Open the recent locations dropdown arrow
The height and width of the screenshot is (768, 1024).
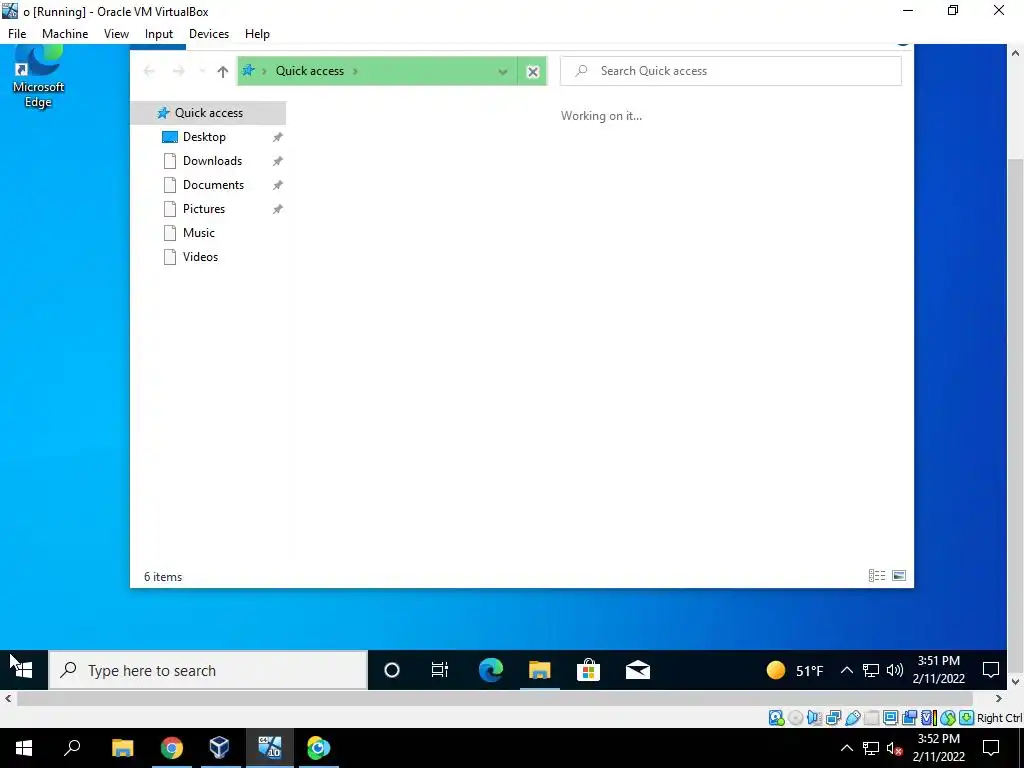click(x=202, y=71)
